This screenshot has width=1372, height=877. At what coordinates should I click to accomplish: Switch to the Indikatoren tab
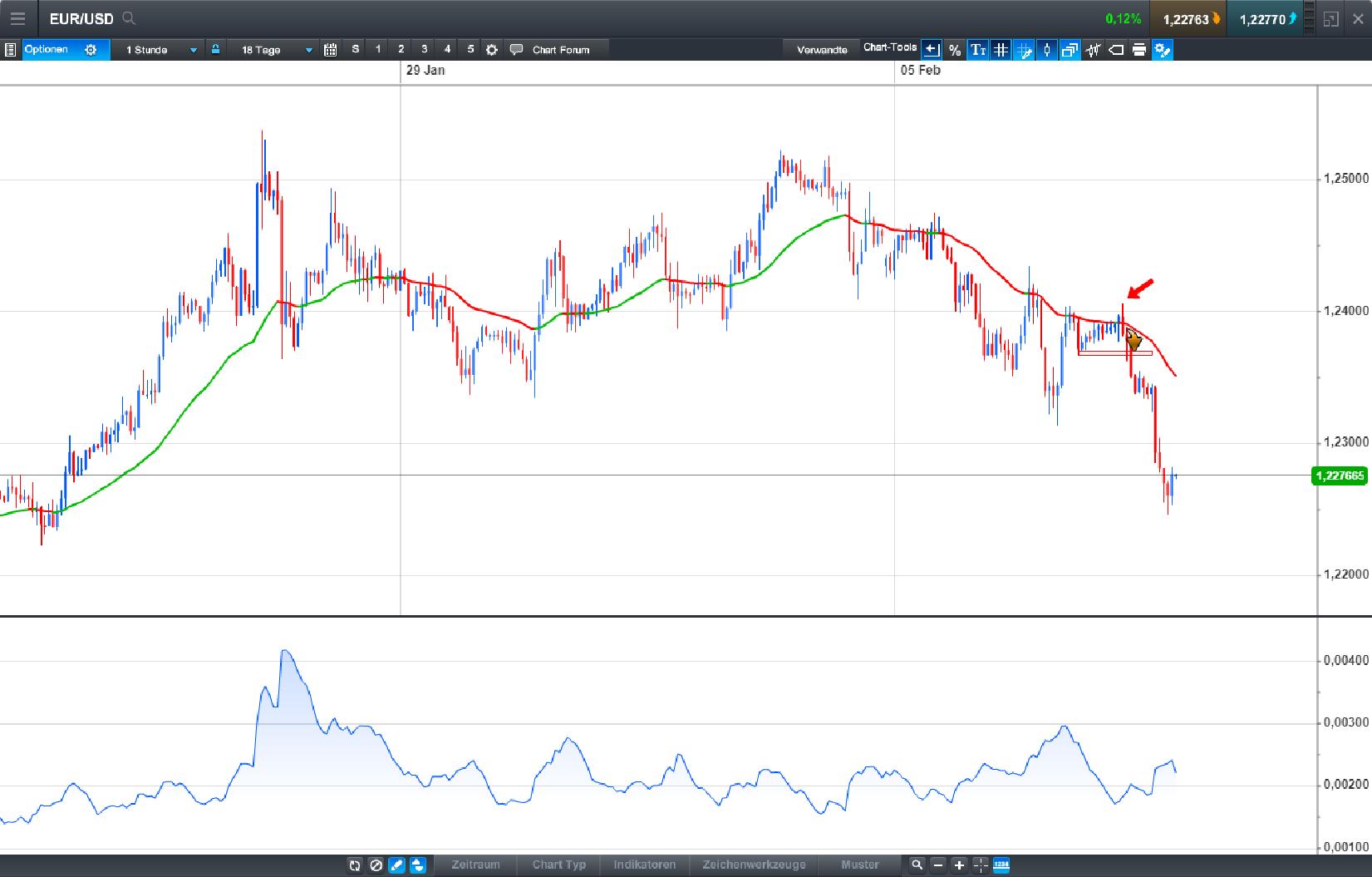(644, 865)
